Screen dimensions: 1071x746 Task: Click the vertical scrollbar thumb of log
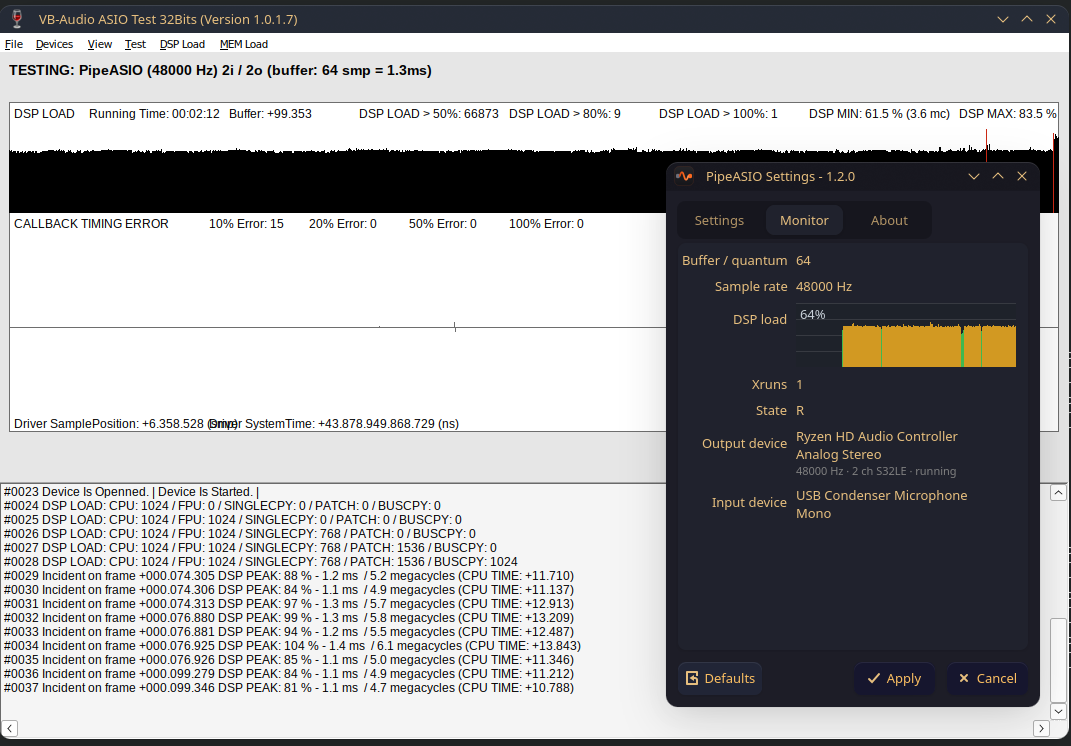[1058, 659]
